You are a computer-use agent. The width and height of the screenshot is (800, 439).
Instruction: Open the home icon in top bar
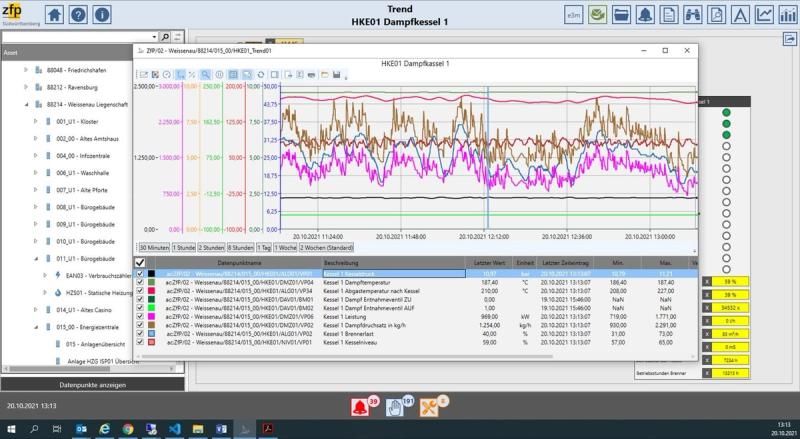tap(54, 15)
